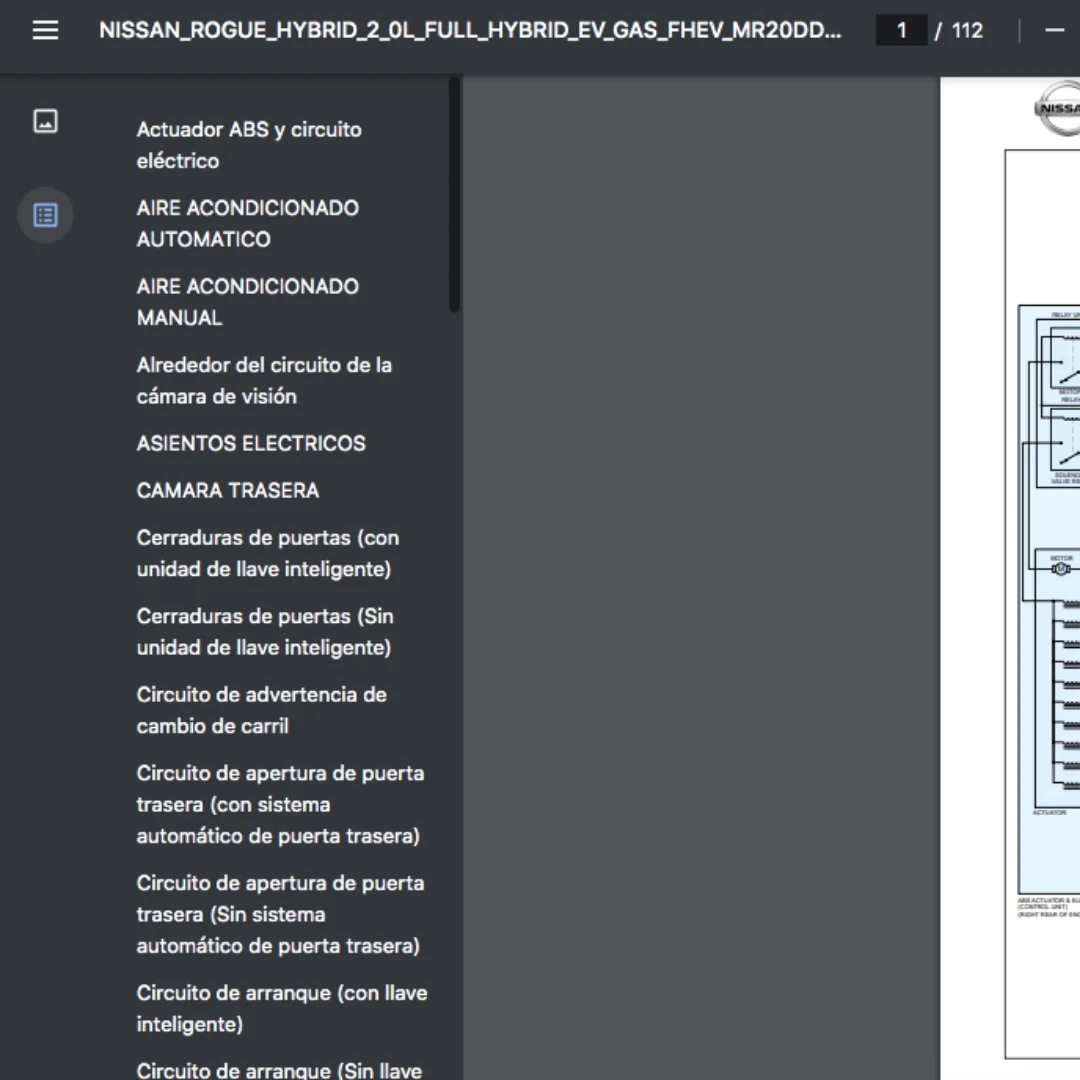The height and width of the screenshot is (1080, 1080).
Task: Open 'Actuador ABS y circuito eléctrico' bookmark
Action: [249, 145]
